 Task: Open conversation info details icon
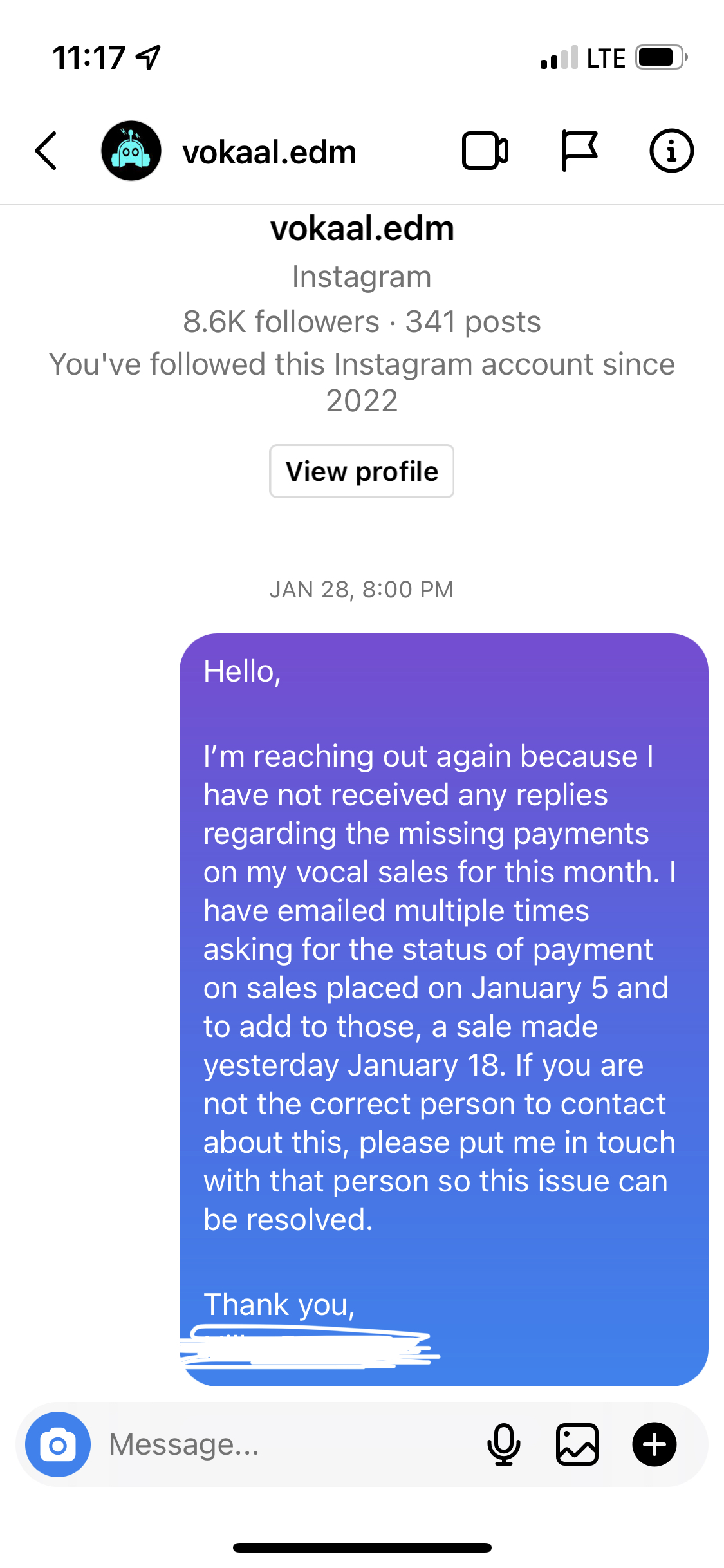click(671, 151)
